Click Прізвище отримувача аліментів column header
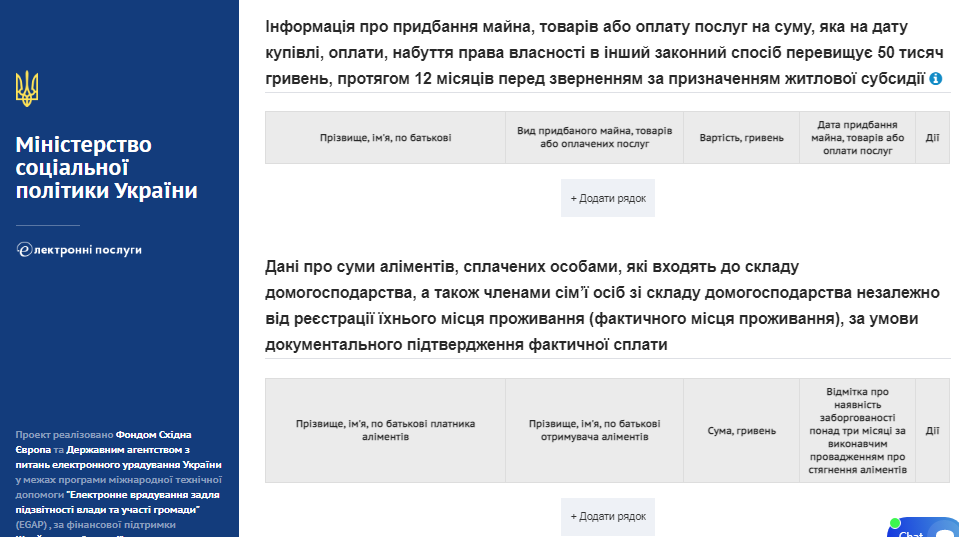Viewport: 959px width, 537px height. point(594,431)
